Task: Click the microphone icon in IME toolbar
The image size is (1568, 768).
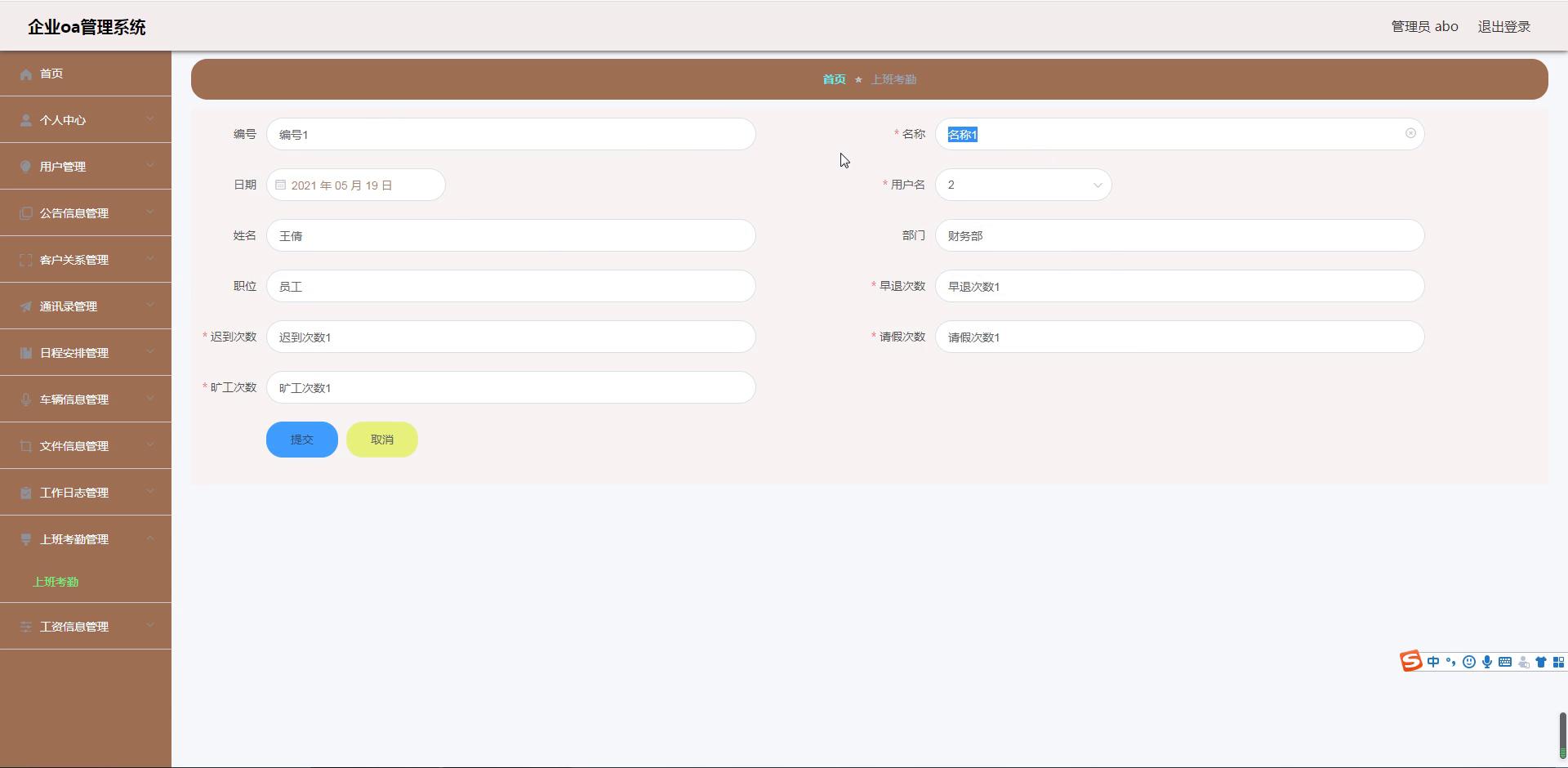Action: 1487,662
